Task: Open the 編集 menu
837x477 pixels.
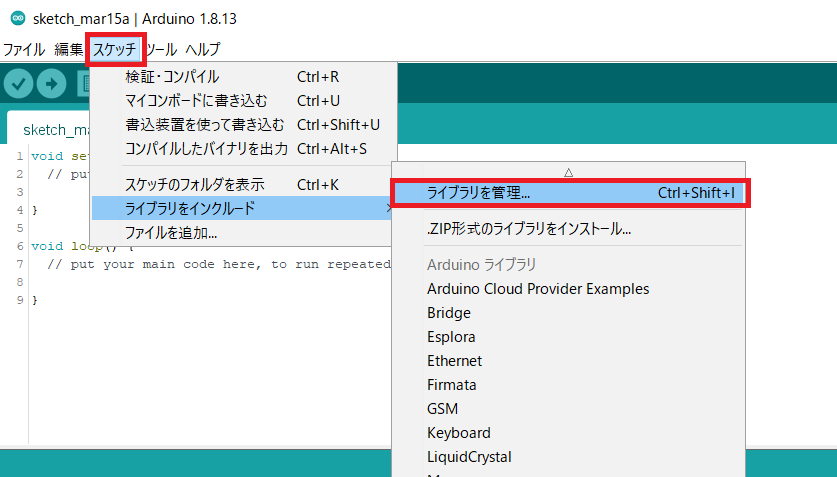Action: tap(68, 50)
